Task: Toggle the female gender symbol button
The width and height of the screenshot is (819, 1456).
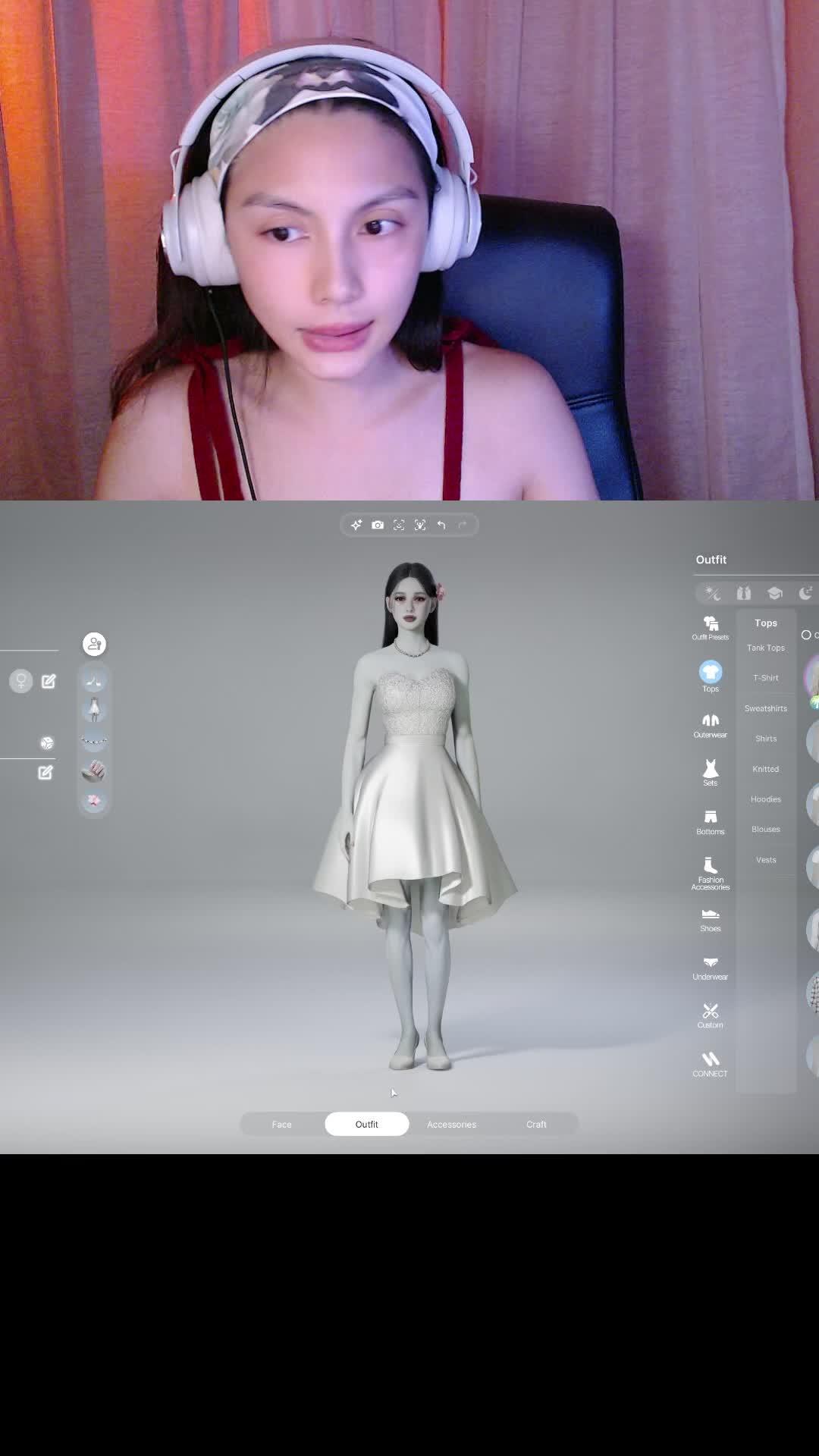Action: 21,680
